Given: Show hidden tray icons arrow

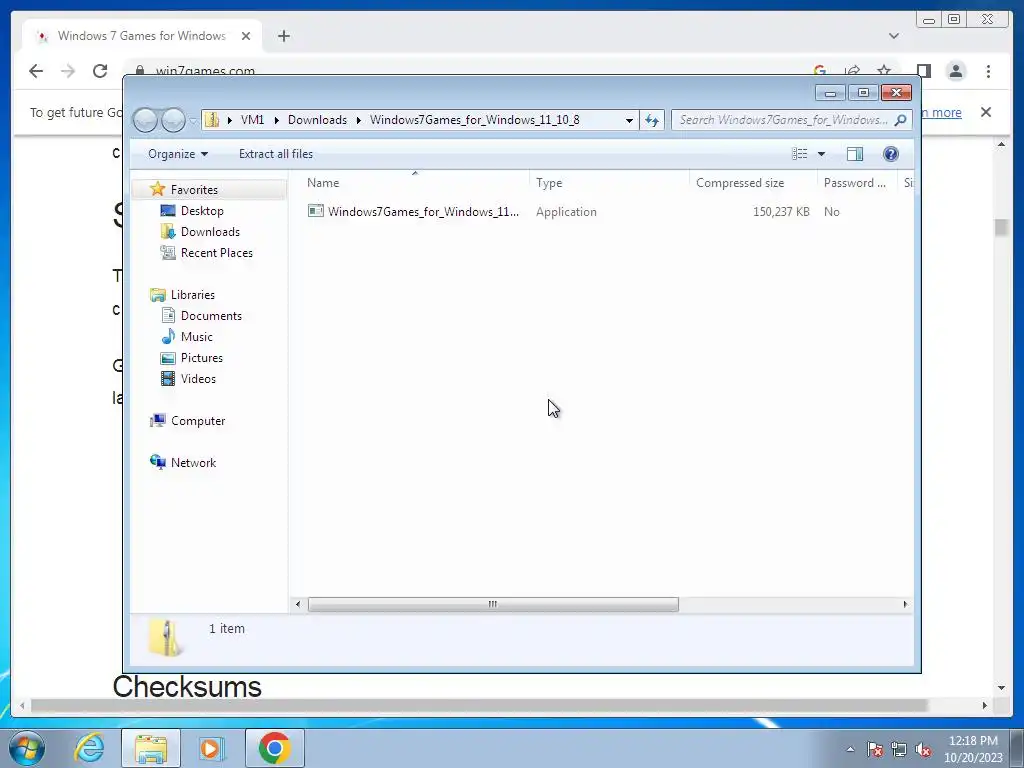Looking at the screenshot, I should pyautogui.click(x=850, y=749).
